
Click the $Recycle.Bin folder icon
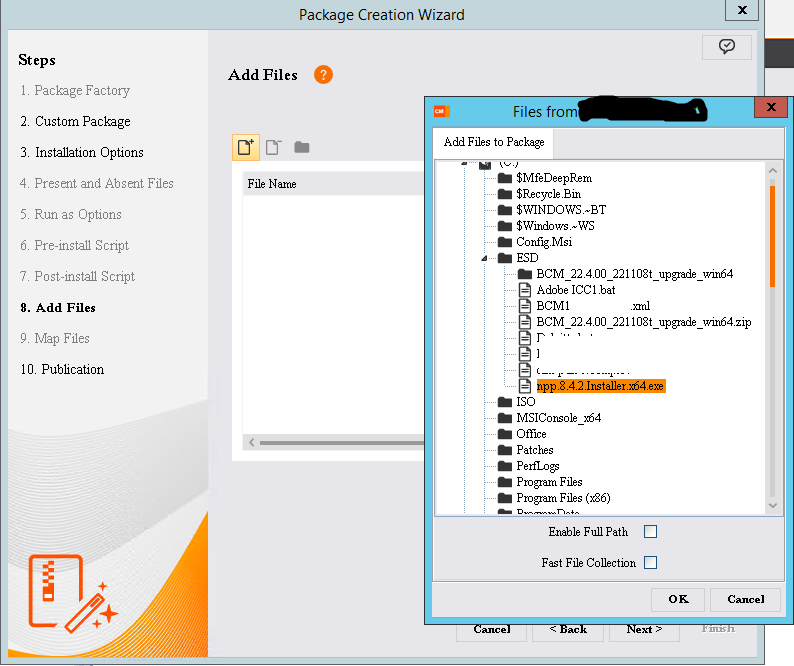(505, 194)
